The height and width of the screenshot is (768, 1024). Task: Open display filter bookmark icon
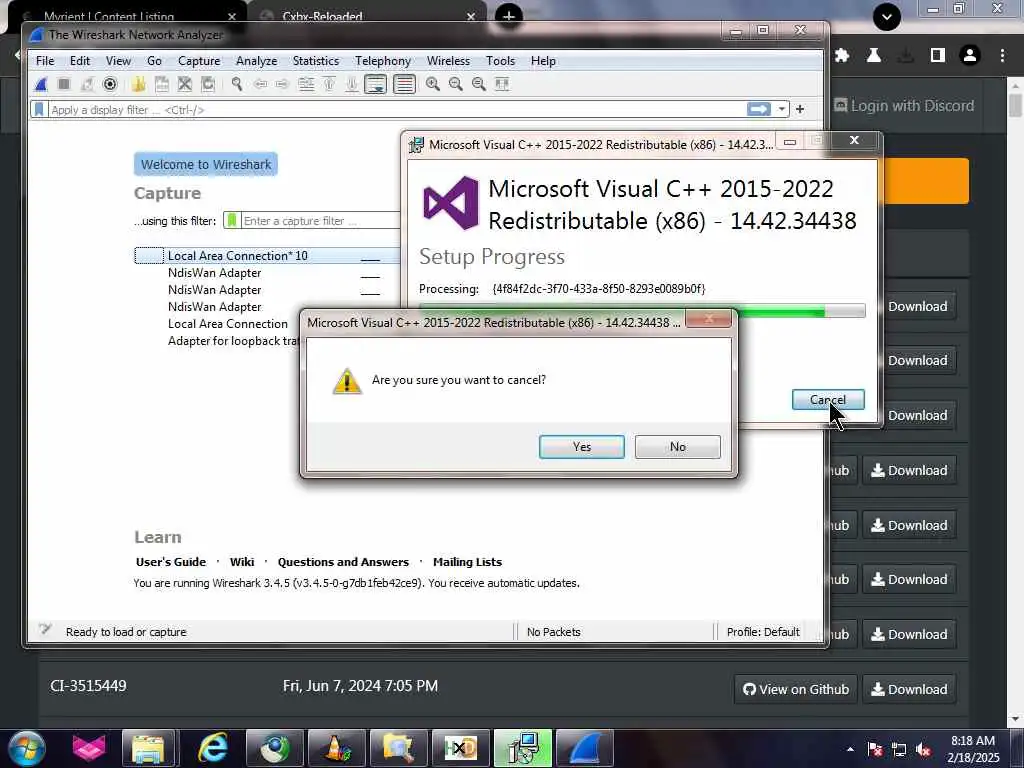pyautogui.click(x=39, y=109)
